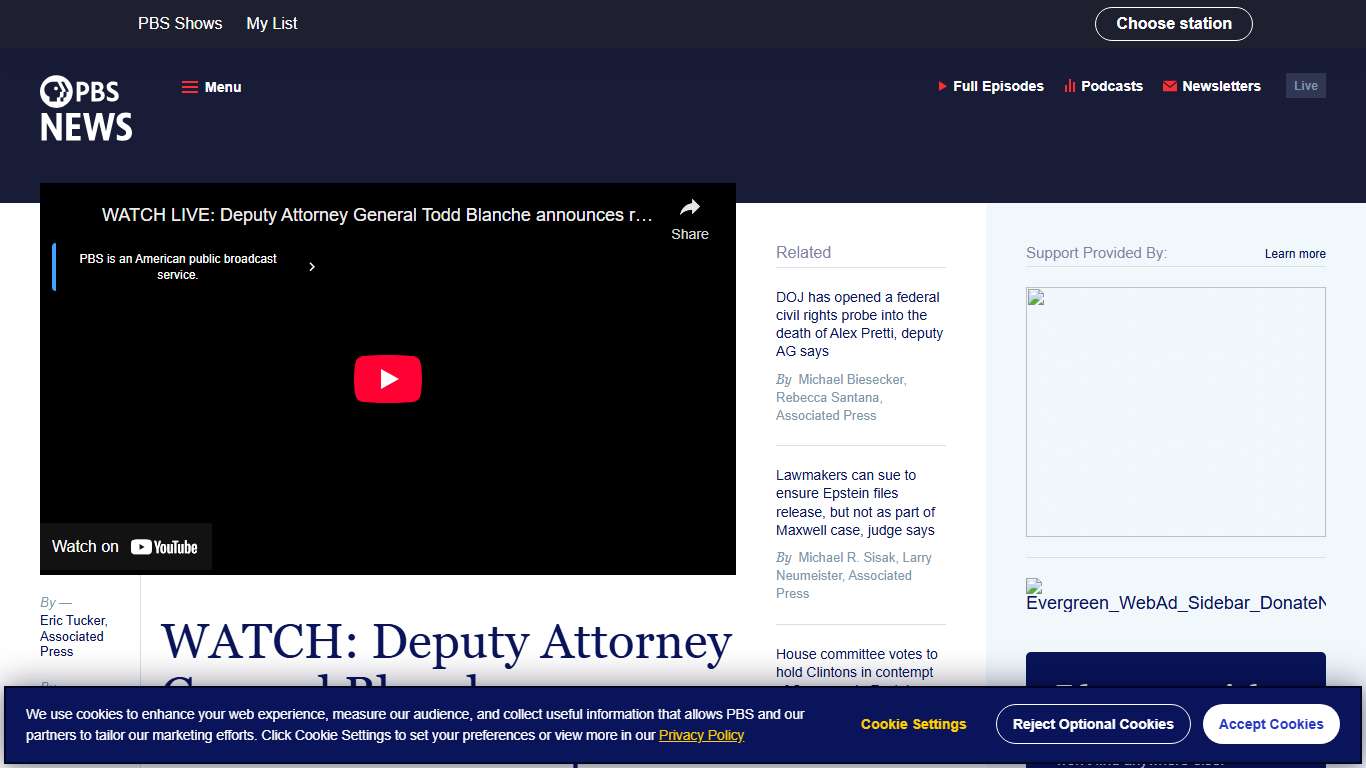Image resolution: width=1366 pixels, height=768 pixels.
Task: Click the PBS News logo
Action: pos(85,108)
